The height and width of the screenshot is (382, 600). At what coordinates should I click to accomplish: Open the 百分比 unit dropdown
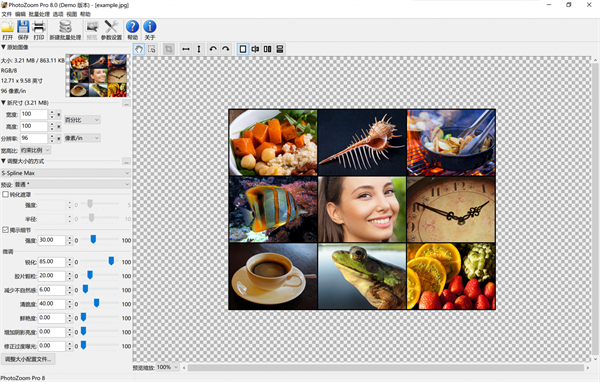(x=82, y=120)
